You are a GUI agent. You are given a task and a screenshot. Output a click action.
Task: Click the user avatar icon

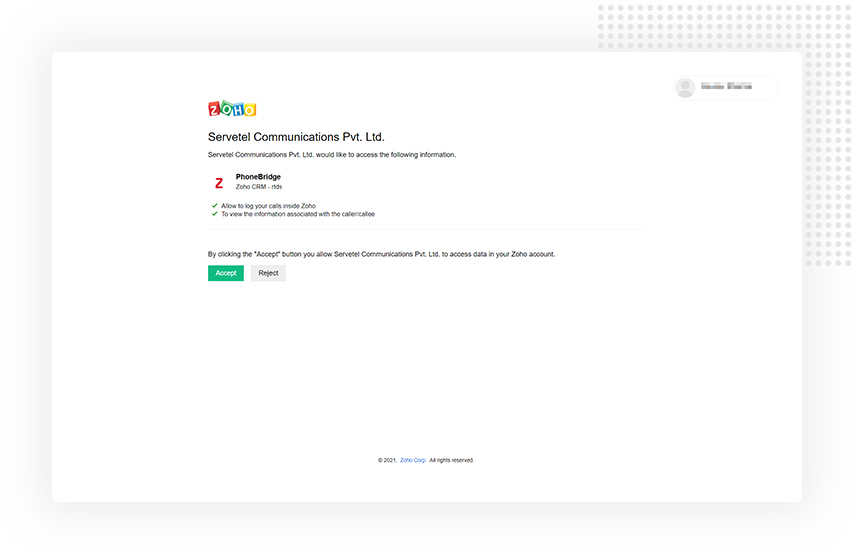[x=685, y=88]
